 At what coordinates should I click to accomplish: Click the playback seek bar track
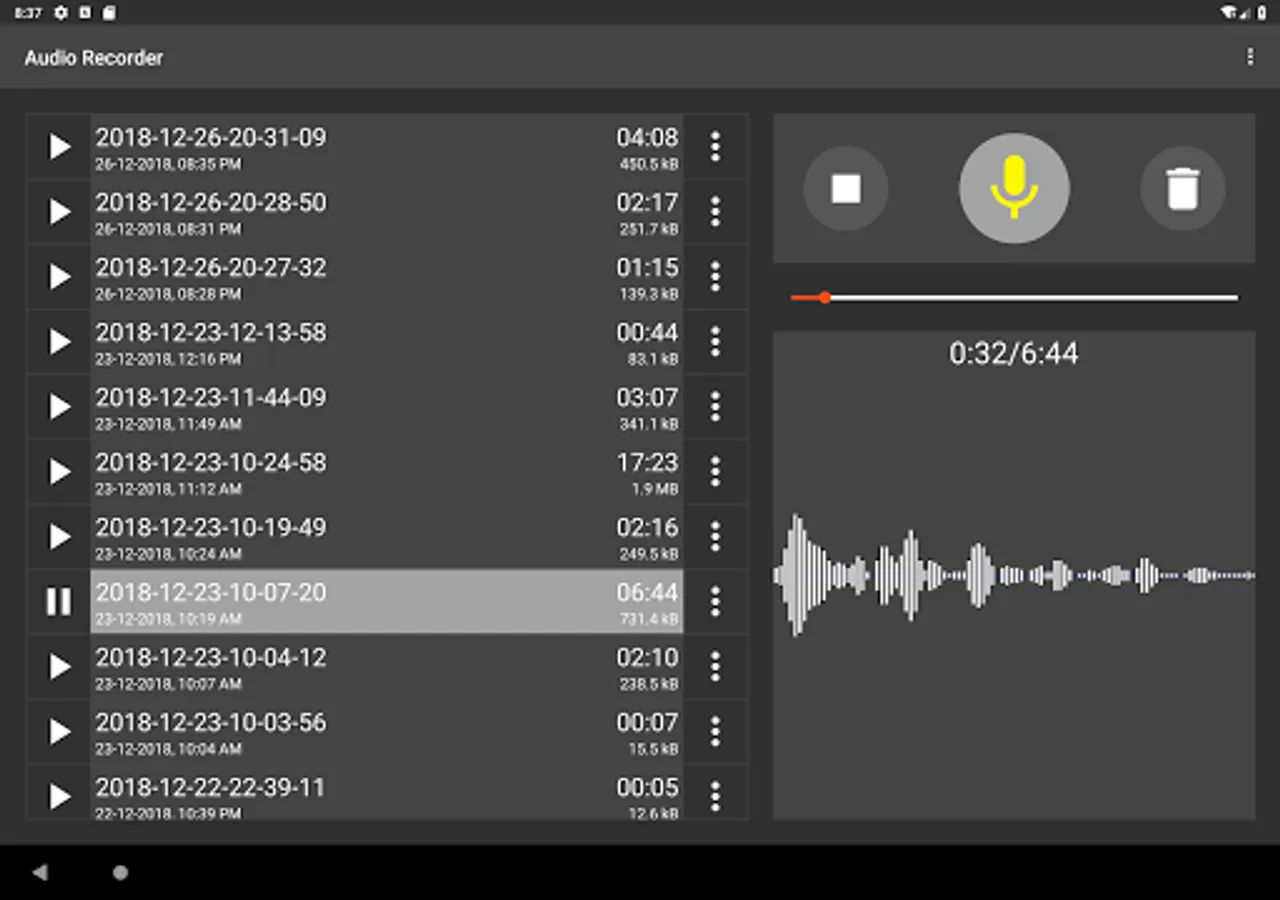pyautogui.click(x=1014, y=297)
